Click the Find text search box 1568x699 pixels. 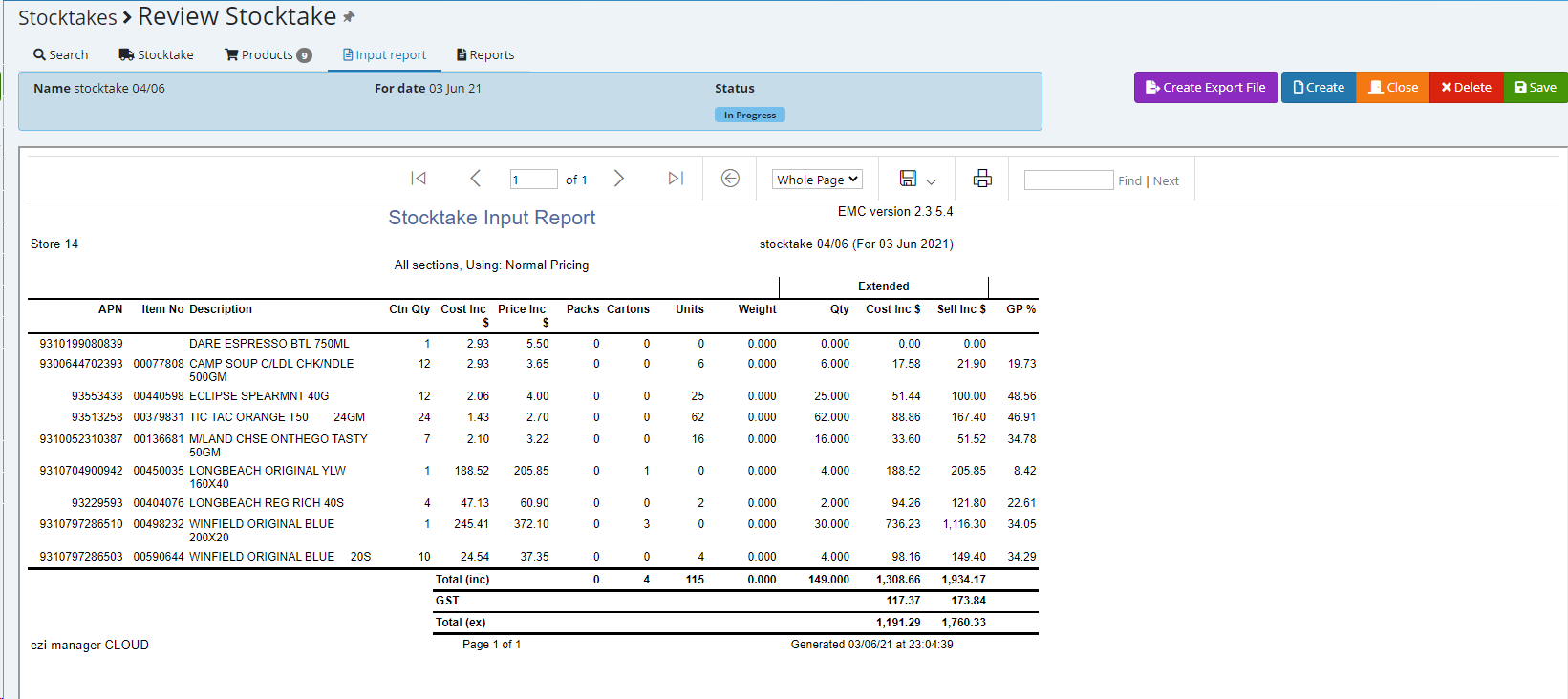click(x=1068, y=180)
